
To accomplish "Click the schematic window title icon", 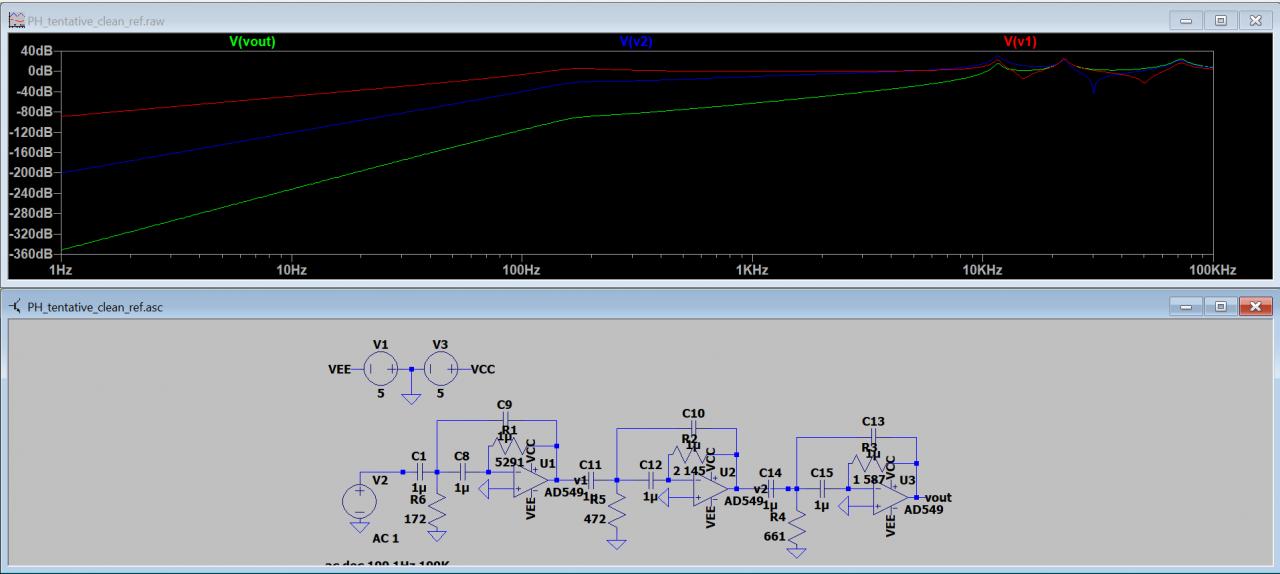I will [14, 306].
